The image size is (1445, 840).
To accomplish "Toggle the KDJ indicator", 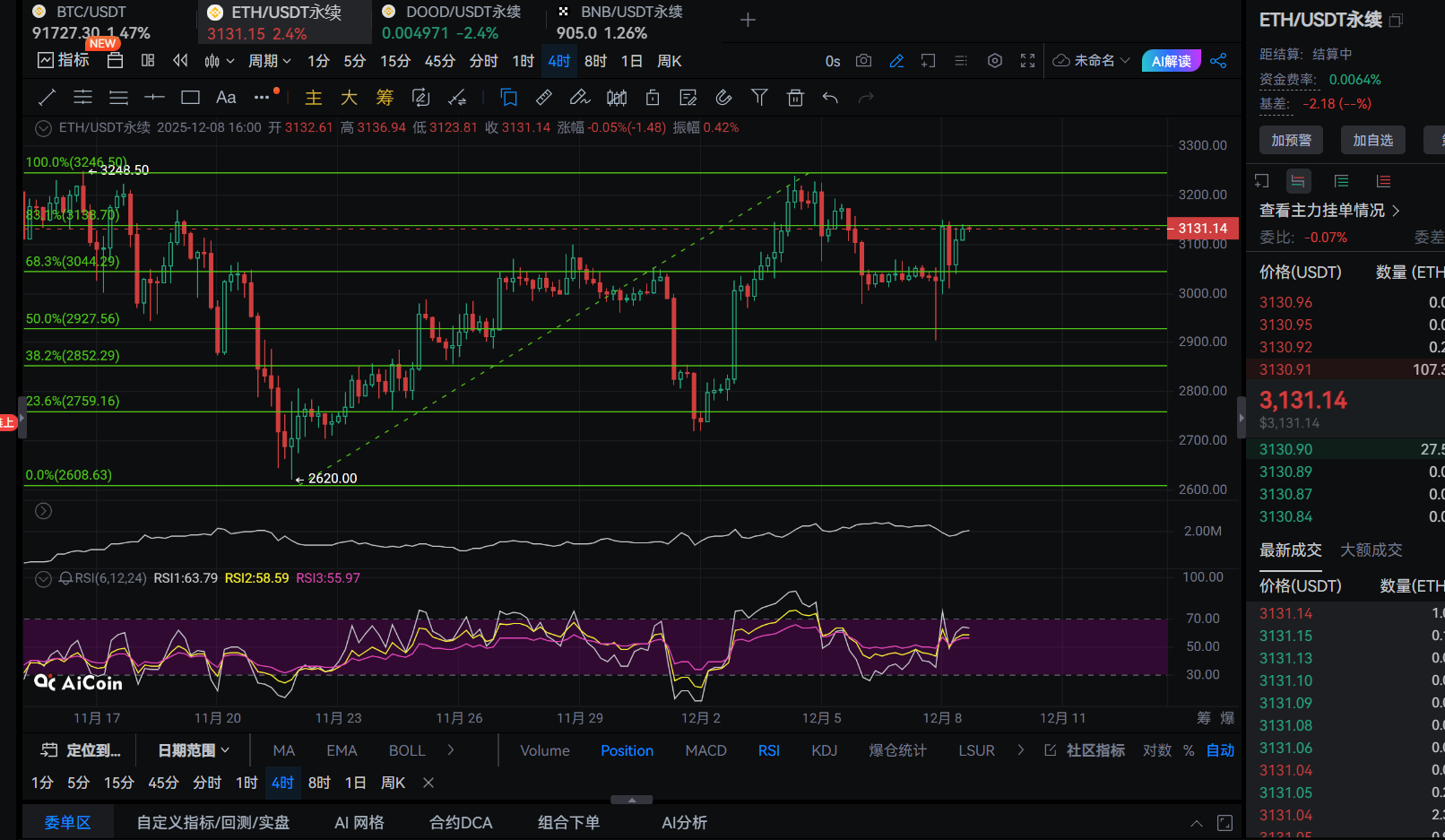I will click(x=824, y=750).
